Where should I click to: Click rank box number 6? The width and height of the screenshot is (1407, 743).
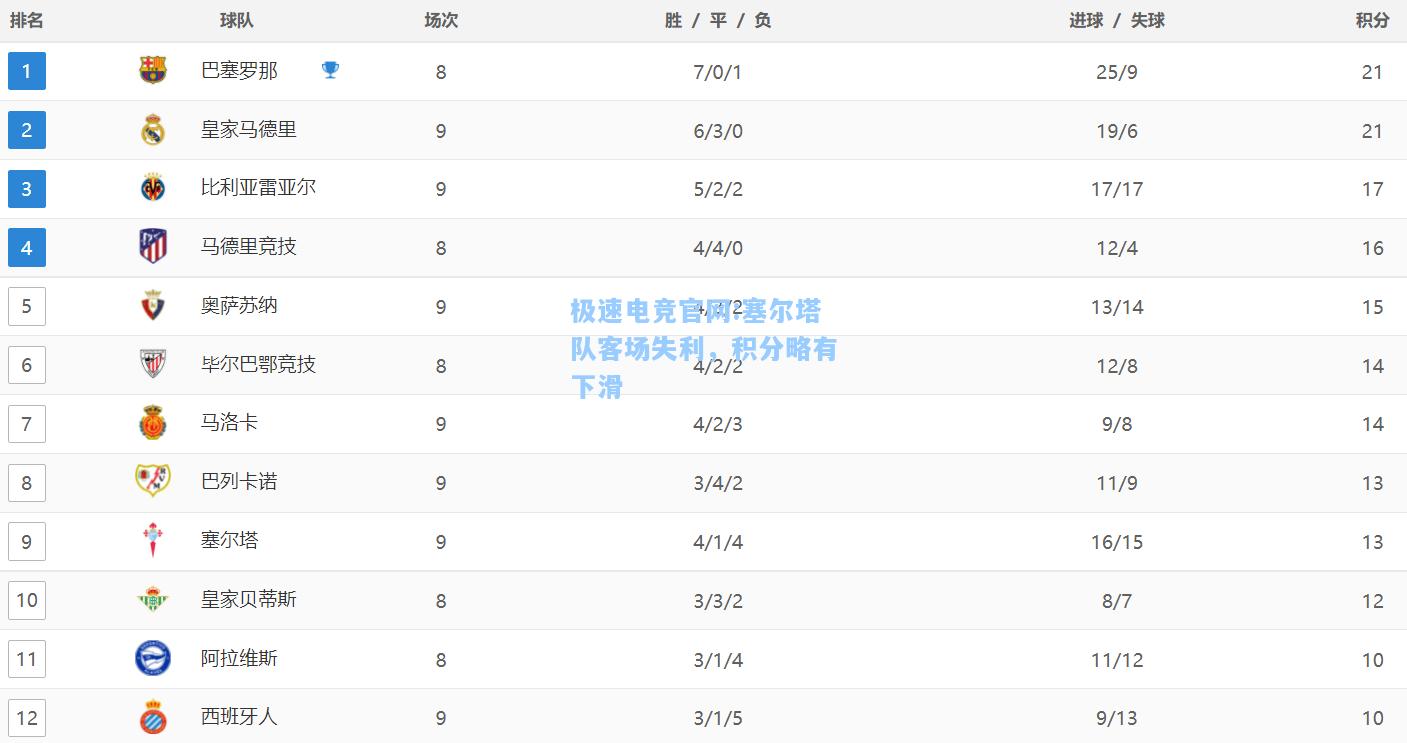click(x=27, y=365)
